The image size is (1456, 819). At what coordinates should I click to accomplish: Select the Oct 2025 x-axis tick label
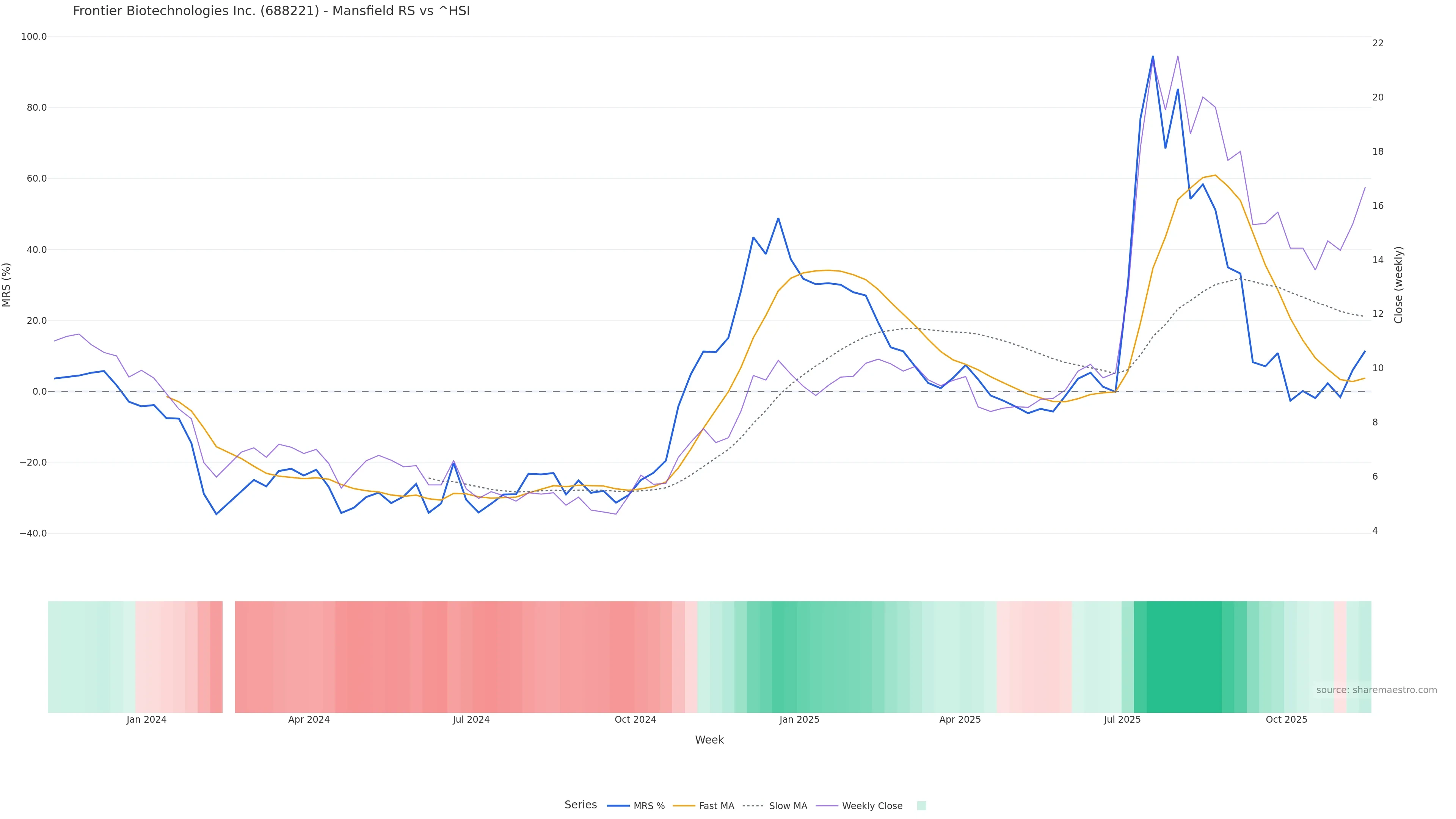1287,720
